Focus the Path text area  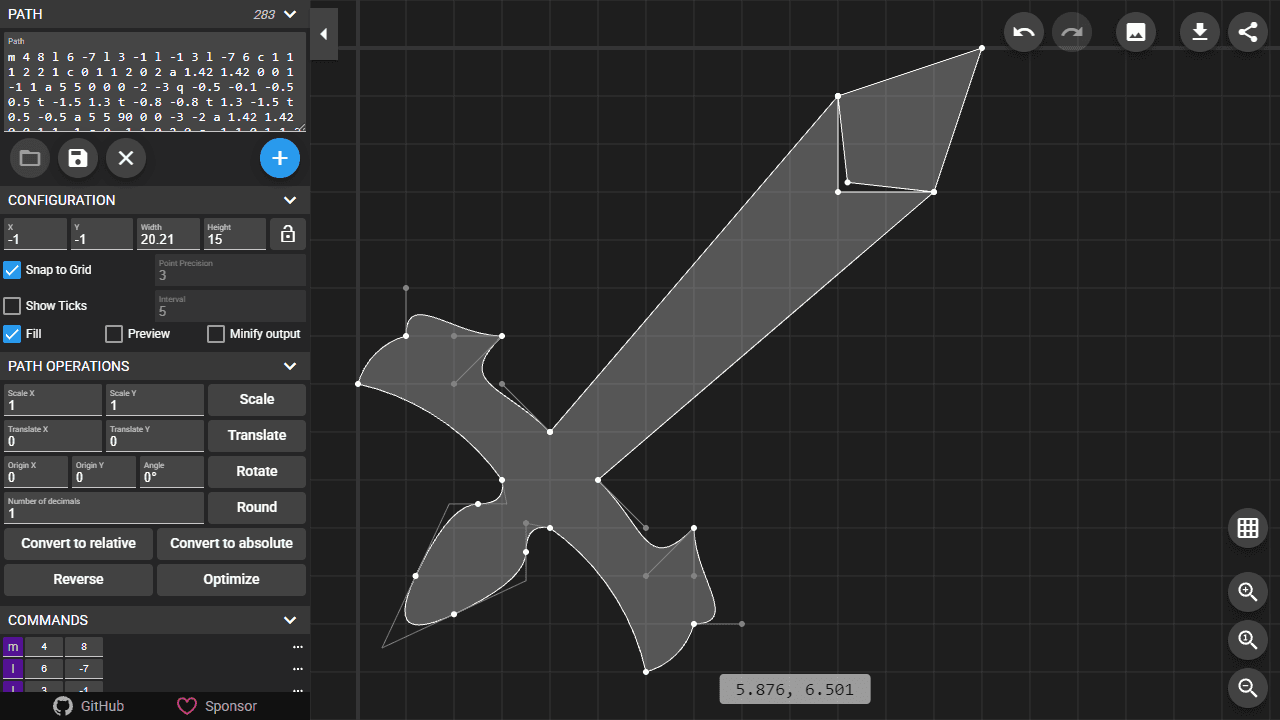[155, 83]
